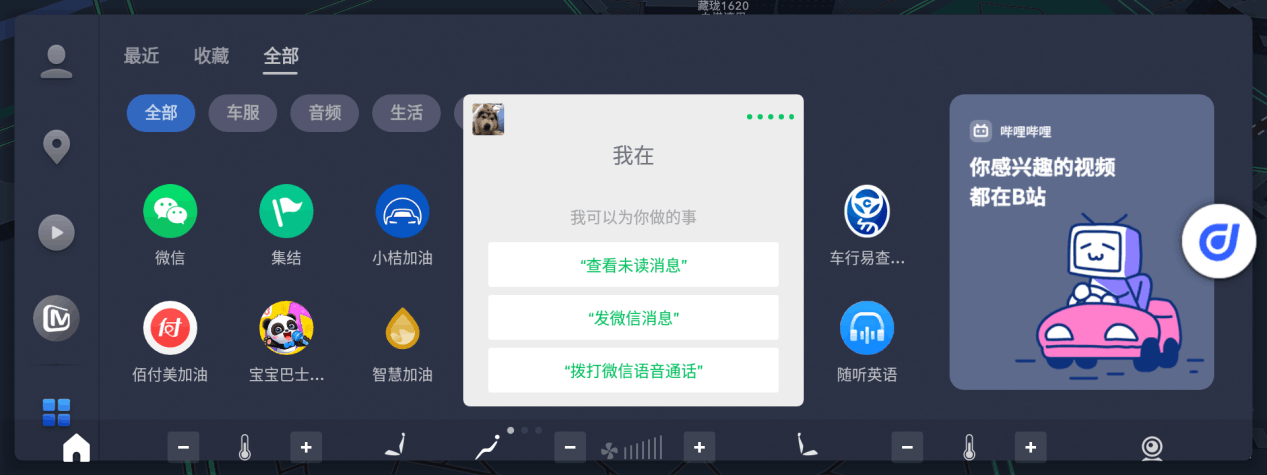Open the bilibili promo card
The image size is (1267, 475).
tap(1081, 242)
